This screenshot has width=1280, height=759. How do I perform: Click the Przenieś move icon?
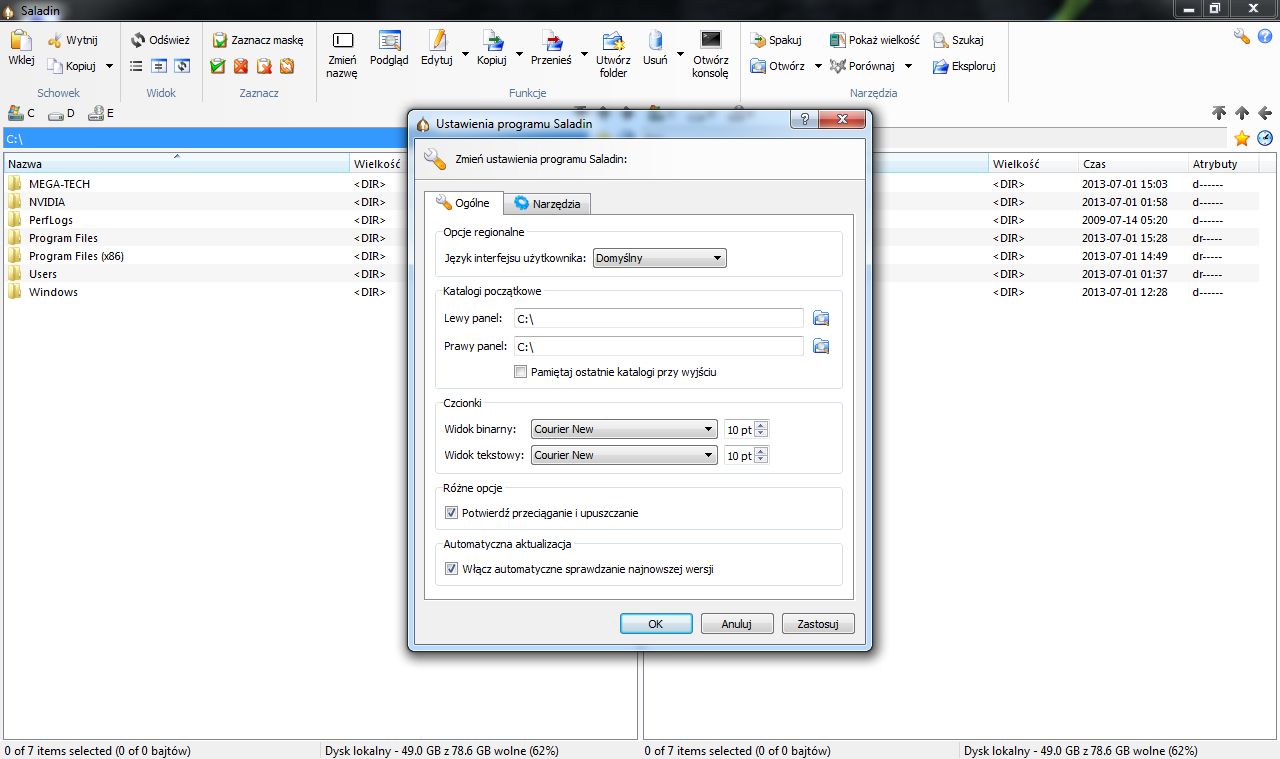(551, 41)
